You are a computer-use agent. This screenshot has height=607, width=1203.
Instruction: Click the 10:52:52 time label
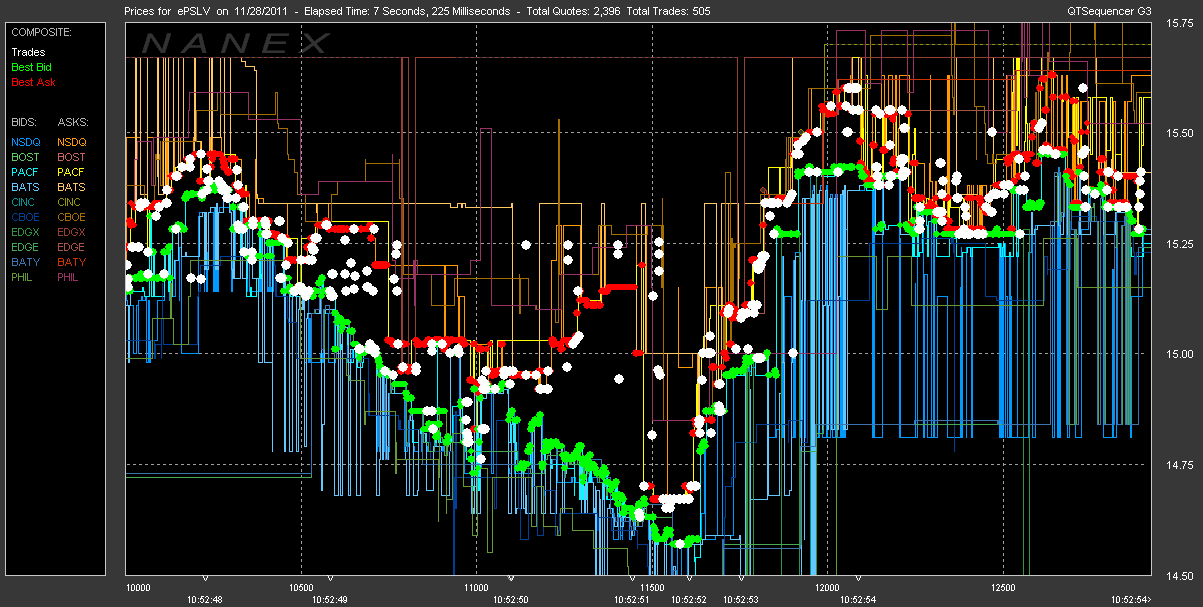tap(688, 599)
